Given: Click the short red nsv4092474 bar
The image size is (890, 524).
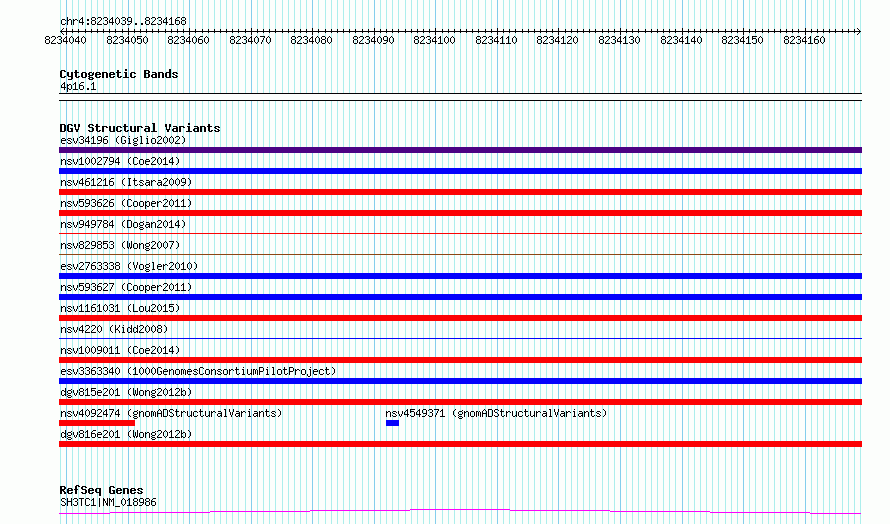Looking at the screenshot, I should click(97, 423).
